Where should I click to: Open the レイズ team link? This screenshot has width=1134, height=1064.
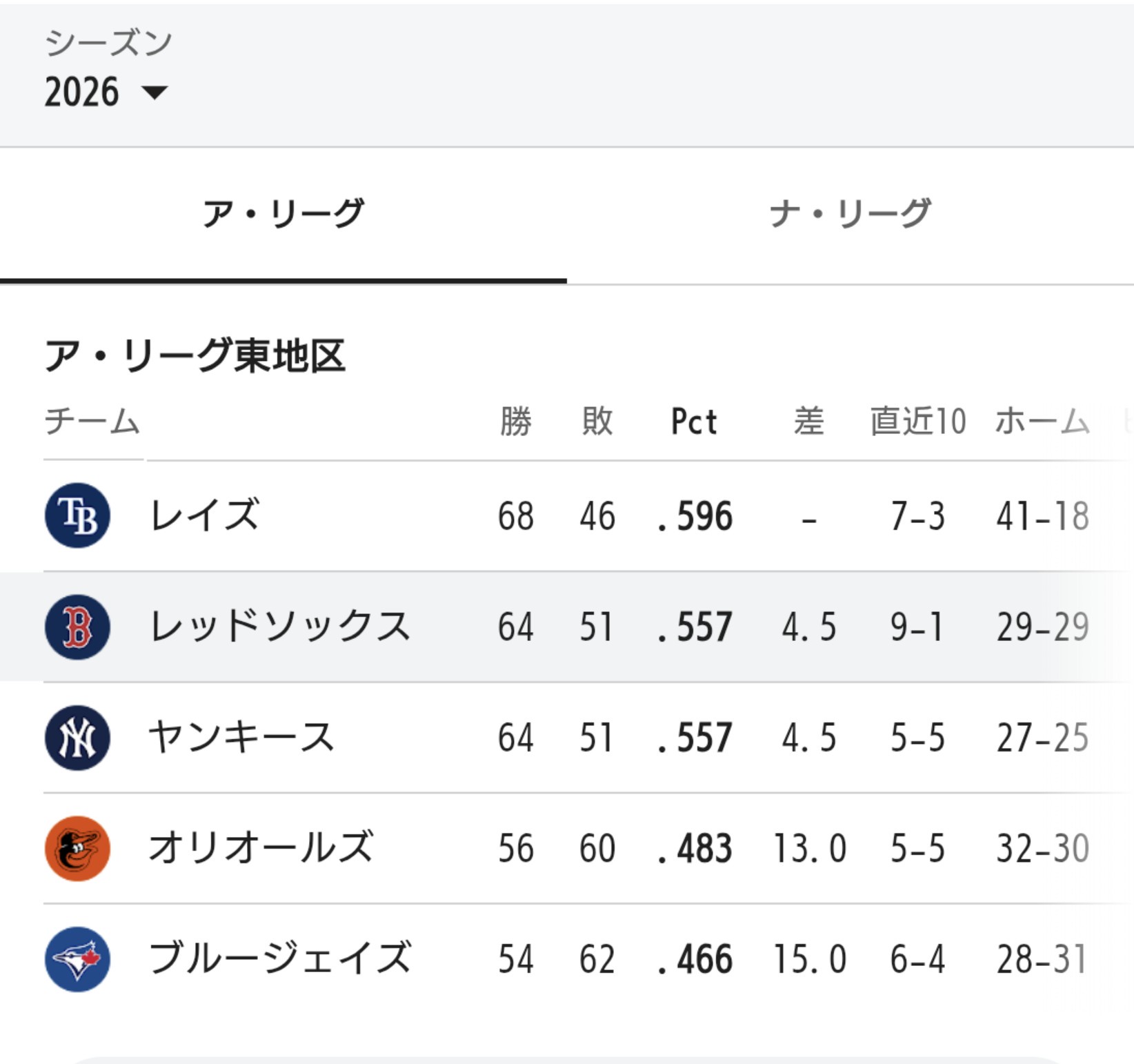(204, 515)
